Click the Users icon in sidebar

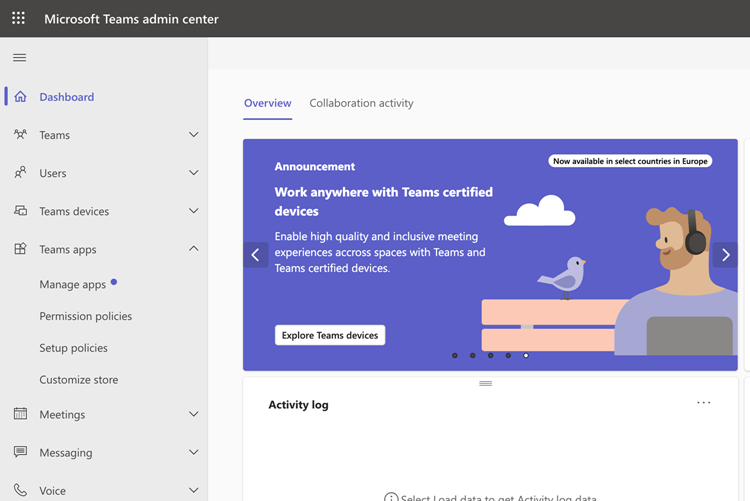[20, 173]
